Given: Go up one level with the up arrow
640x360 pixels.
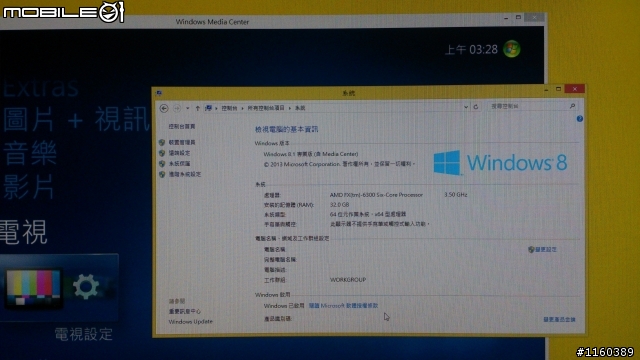Looking at the screenshot, I should pyautogui.click(x=198, y=108).
